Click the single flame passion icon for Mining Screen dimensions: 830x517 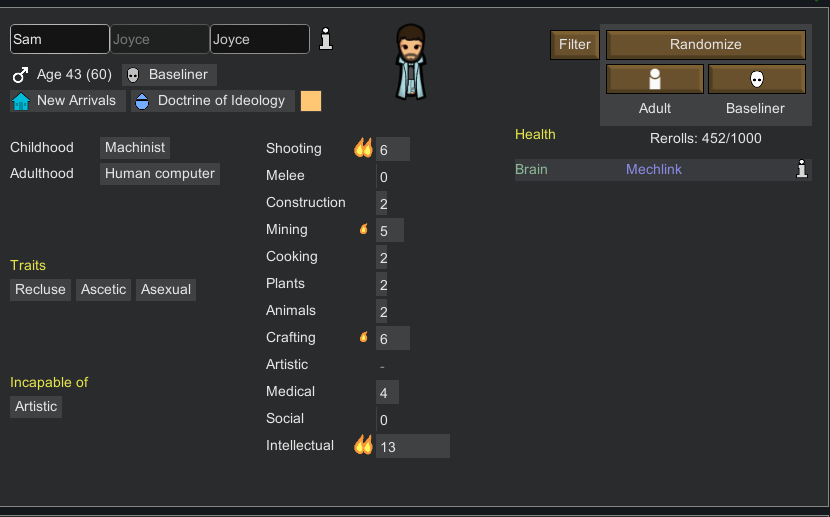[364, 229]
